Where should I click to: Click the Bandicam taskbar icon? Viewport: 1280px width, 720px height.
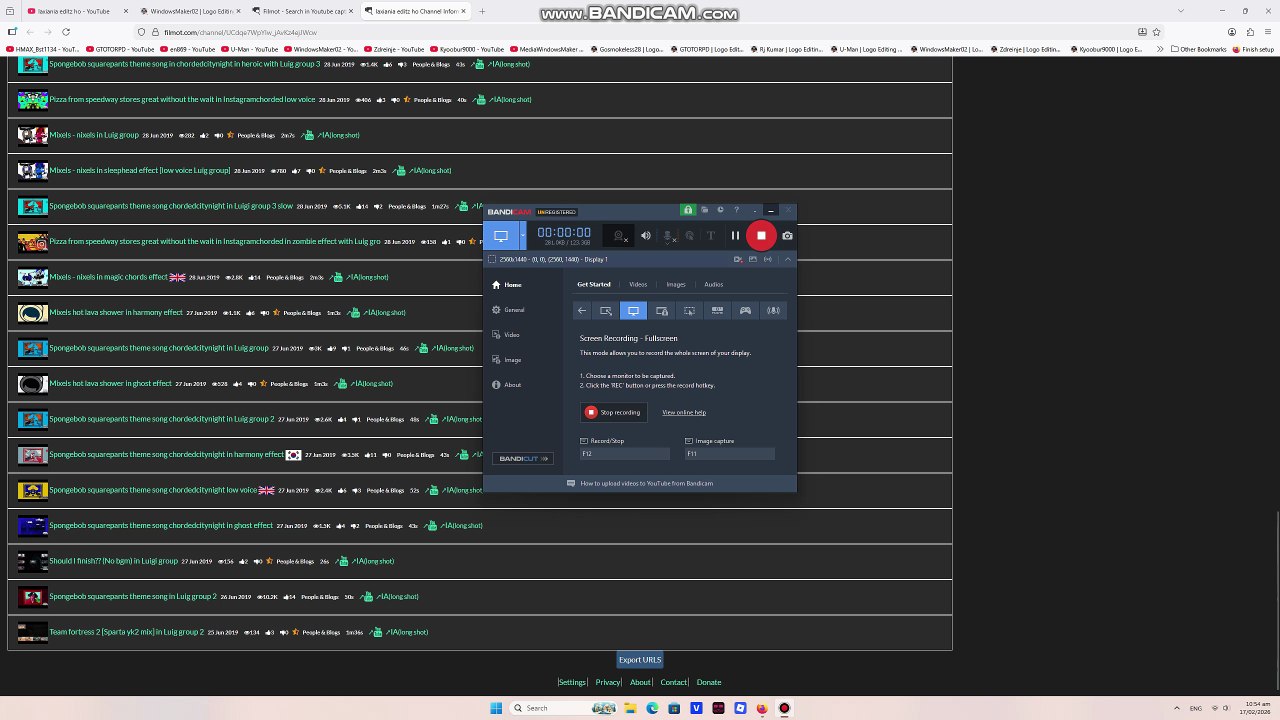(x=784, y=708)
